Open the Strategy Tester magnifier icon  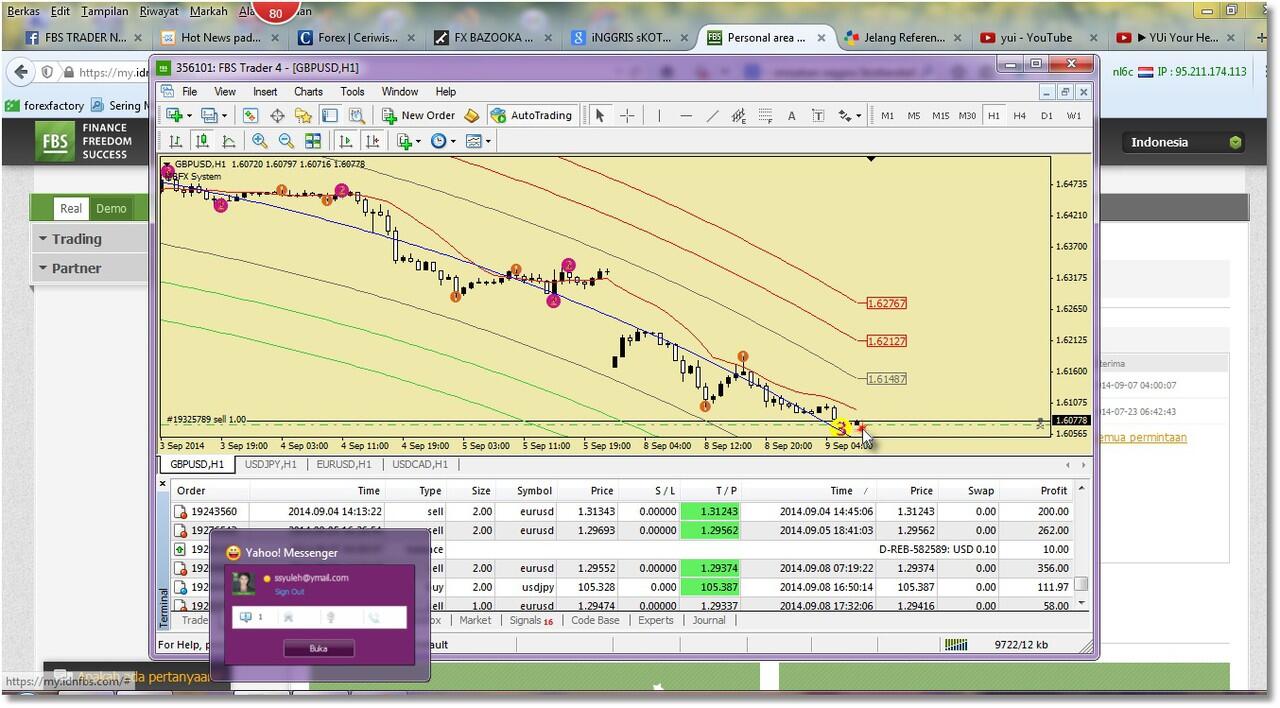(x=356, y=115)
